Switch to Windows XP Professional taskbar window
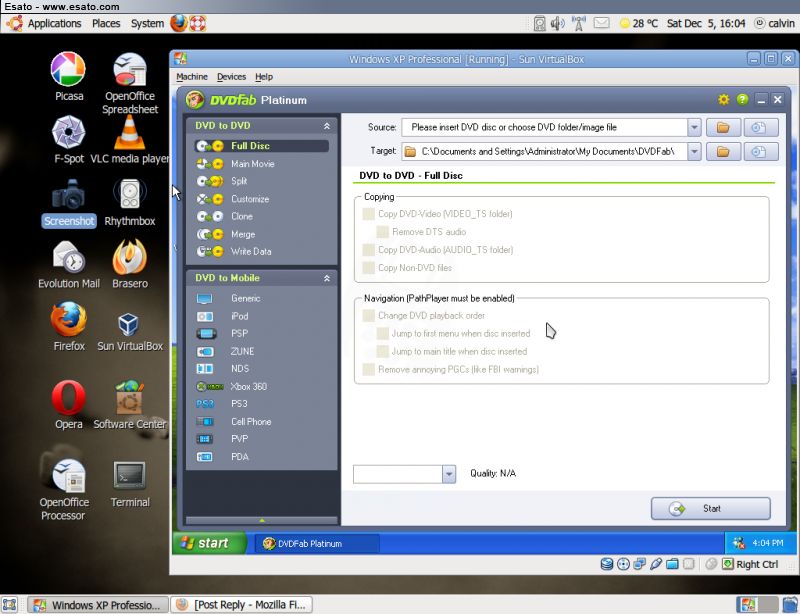 (x=97, y=605)
